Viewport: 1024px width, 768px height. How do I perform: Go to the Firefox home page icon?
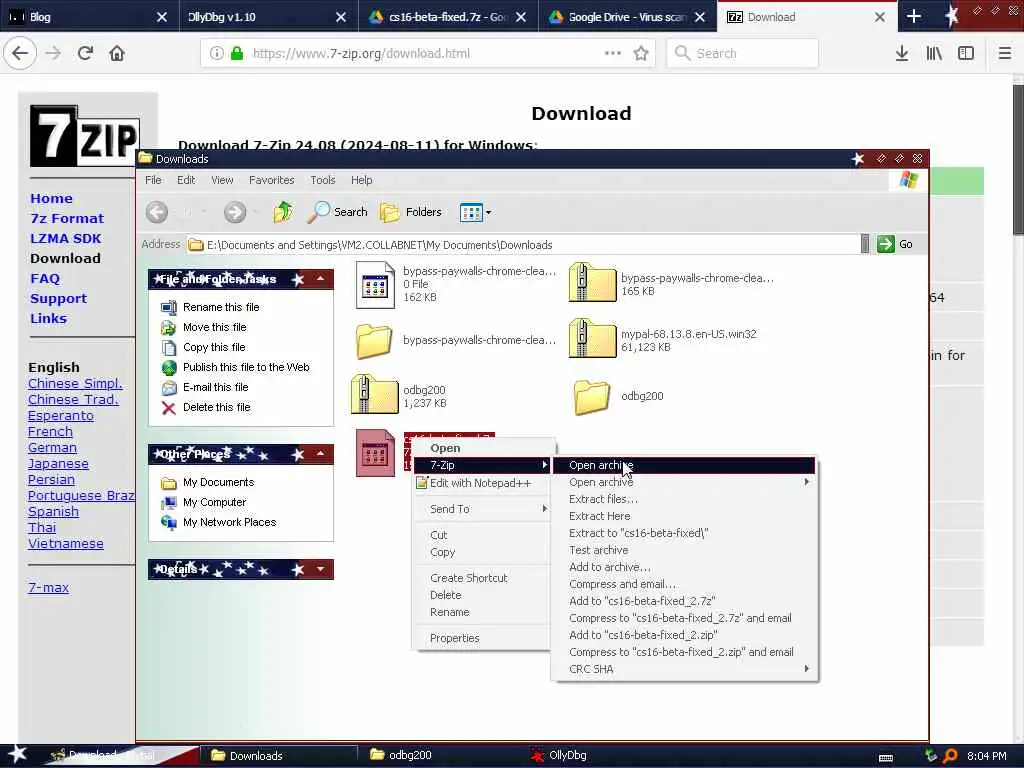[117, 53]
